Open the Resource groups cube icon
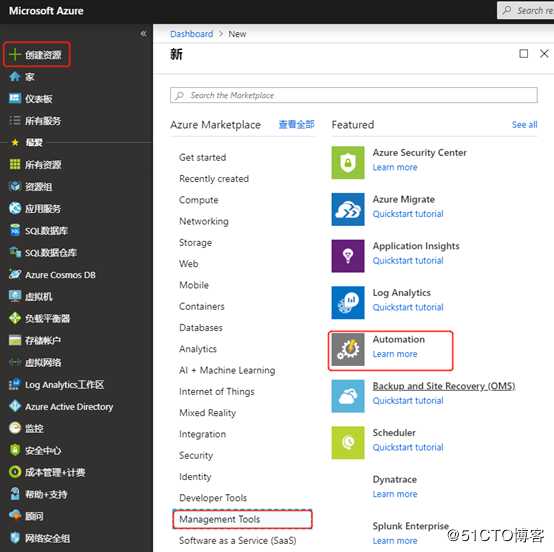 (15, 186)
